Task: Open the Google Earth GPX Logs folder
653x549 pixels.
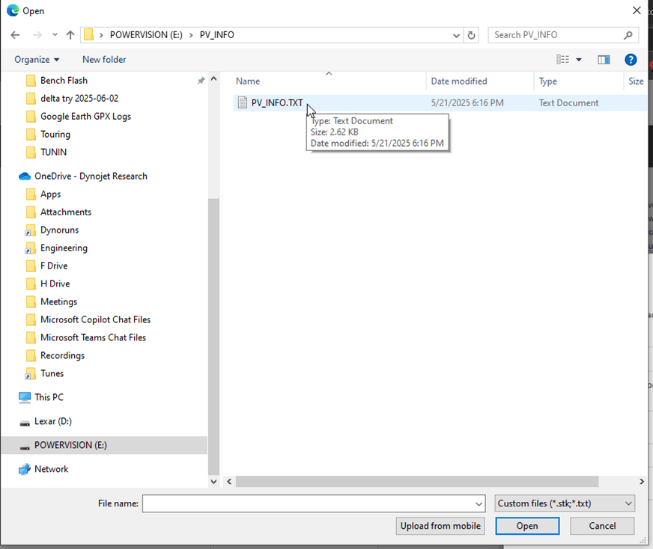Action: pos(85,116)
